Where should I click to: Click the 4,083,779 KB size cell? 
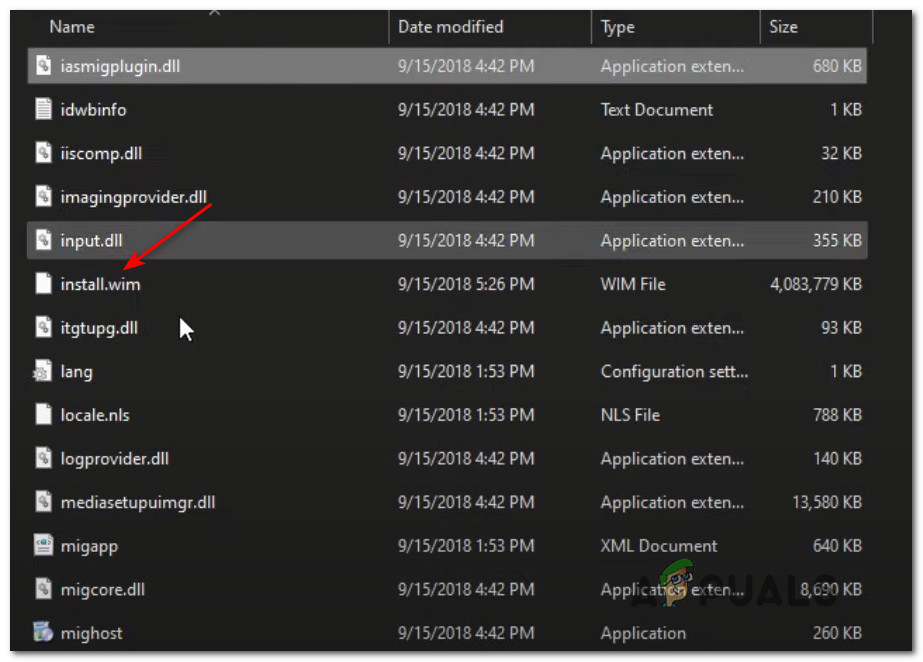816,284
